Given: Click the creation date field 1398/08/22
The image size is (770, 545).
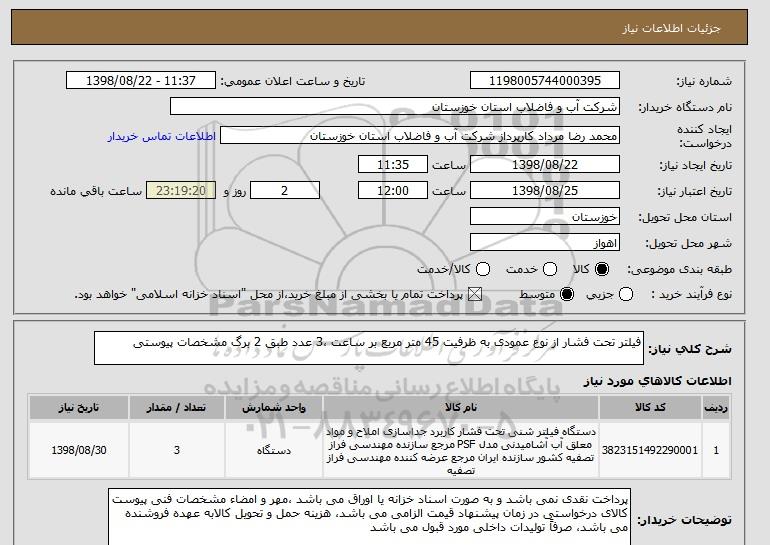Looking at the screenshot, I should point(545,164).
